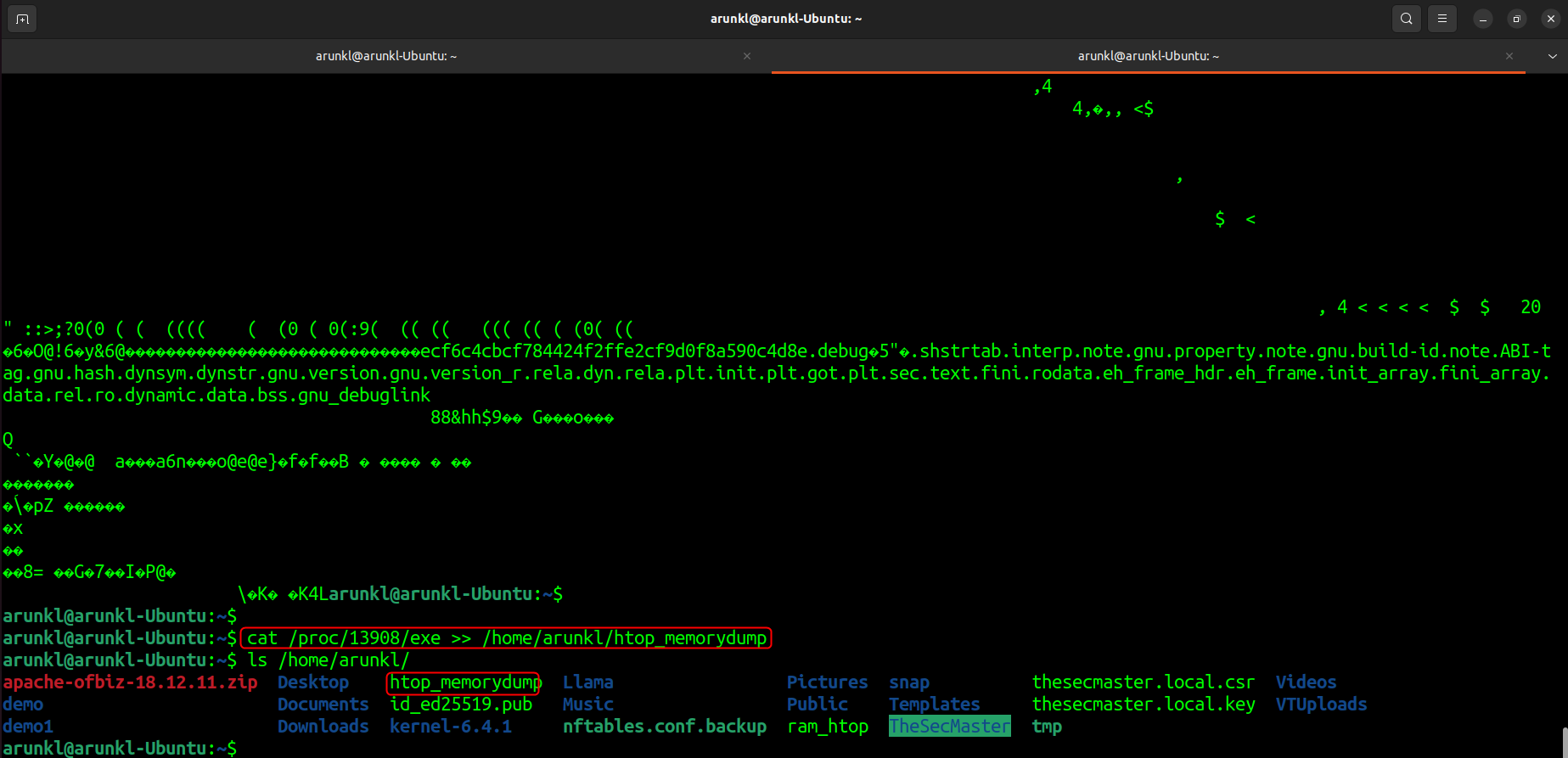Click the snap directory name
1568x758 pixels.
[x=909, y=682]
